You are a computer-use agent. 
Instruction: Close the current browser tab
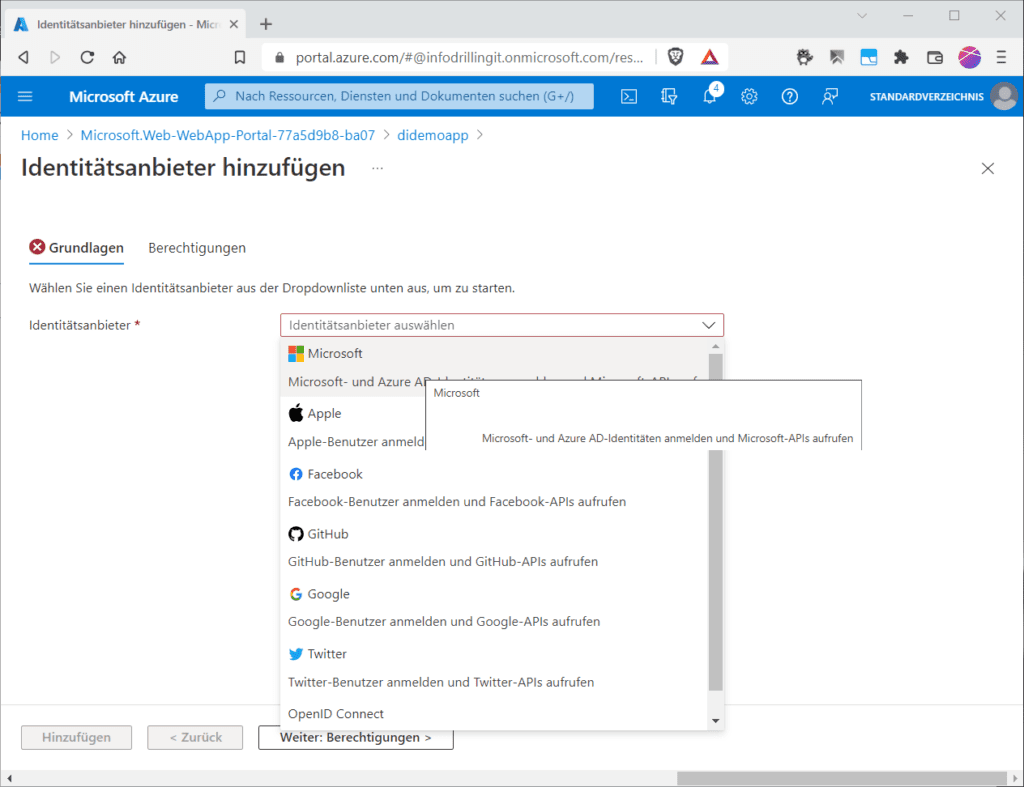(234, 24)
